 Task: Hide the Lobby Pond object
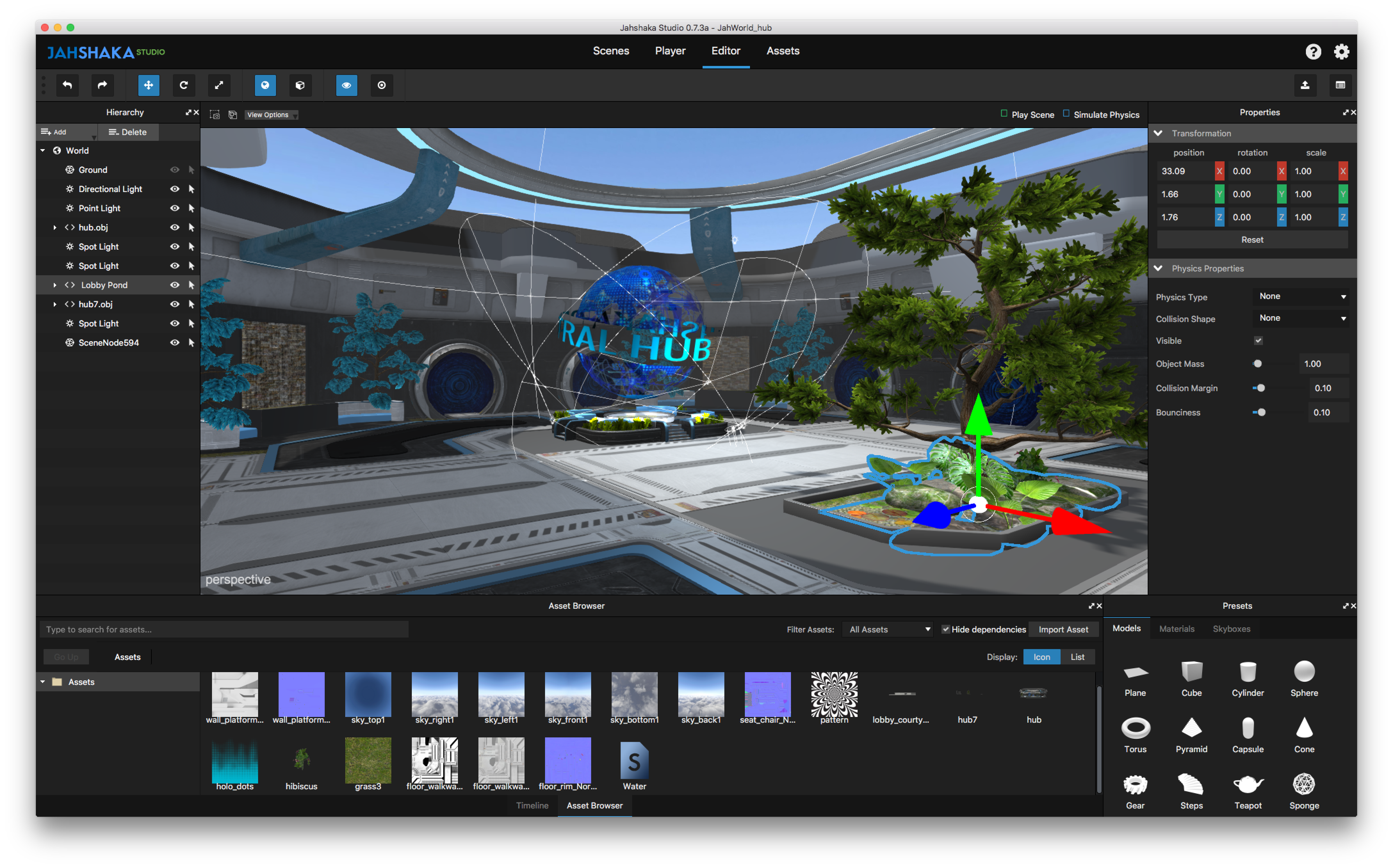click(x=175, y=285)
